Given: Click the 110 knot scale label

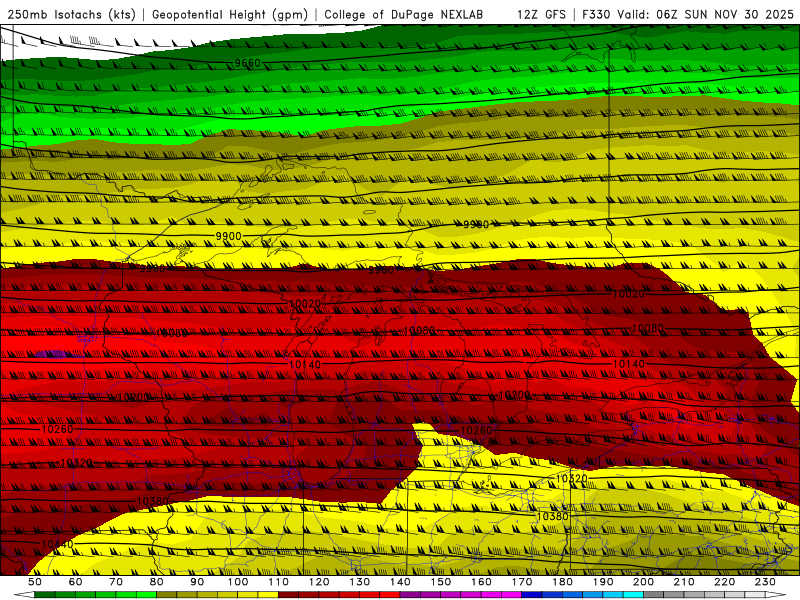Looking at the screenshot, I should click(278, 582).
